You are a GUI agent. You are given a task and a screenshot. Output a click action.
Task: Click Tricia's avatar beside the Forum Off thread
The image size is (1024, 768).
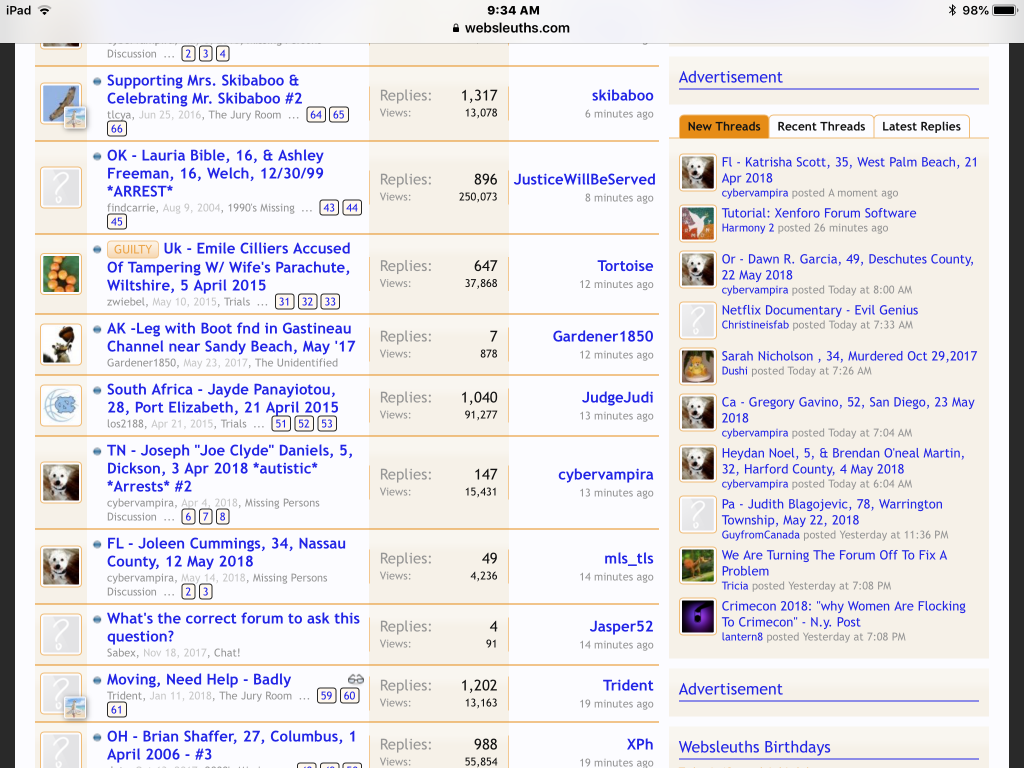coord(697,565)
